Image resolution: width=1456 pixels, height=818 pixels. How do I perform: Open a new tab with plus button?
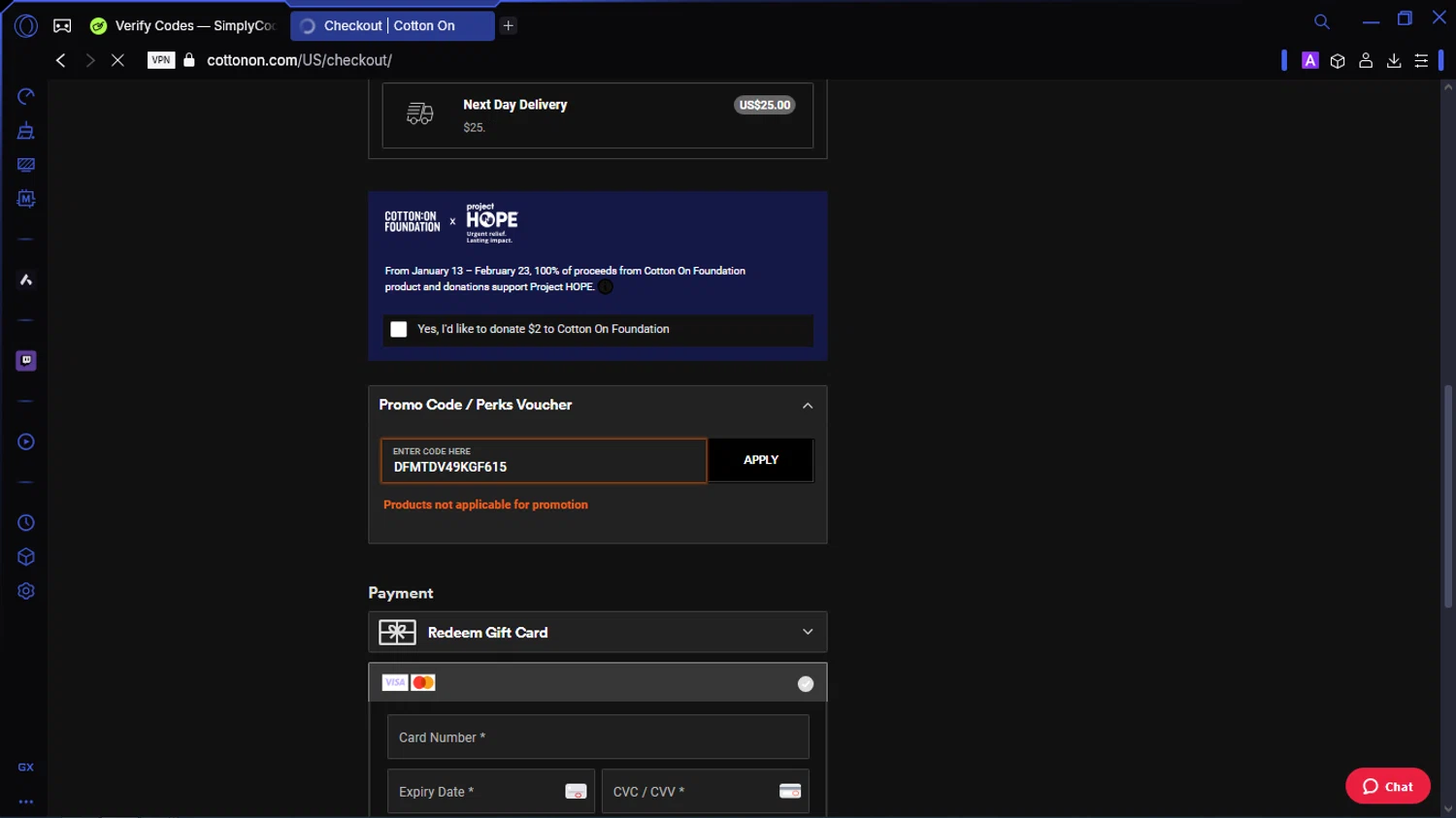[509, 26]
